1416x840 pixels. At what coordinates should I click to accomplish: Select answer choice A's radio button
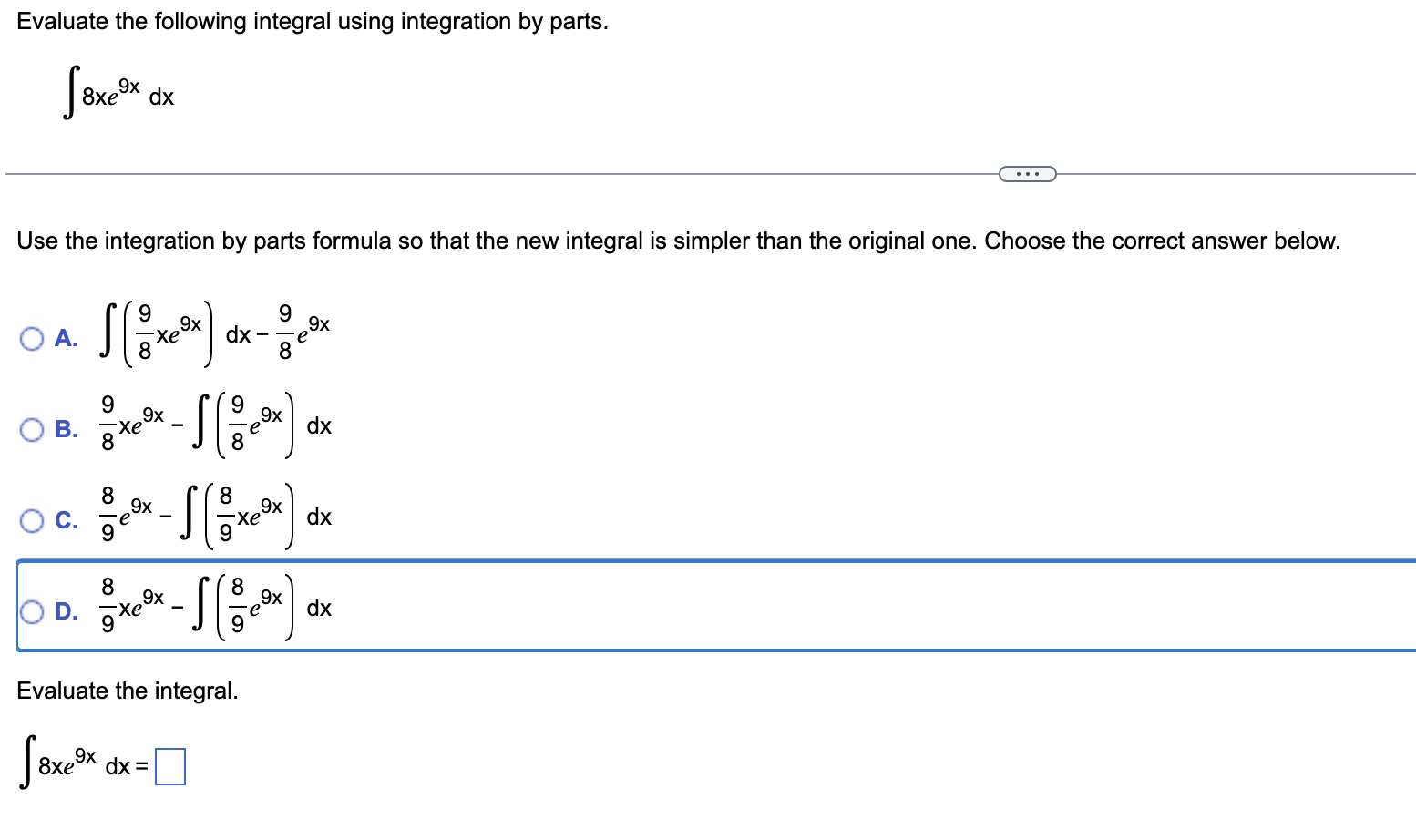tap(33, 338)
